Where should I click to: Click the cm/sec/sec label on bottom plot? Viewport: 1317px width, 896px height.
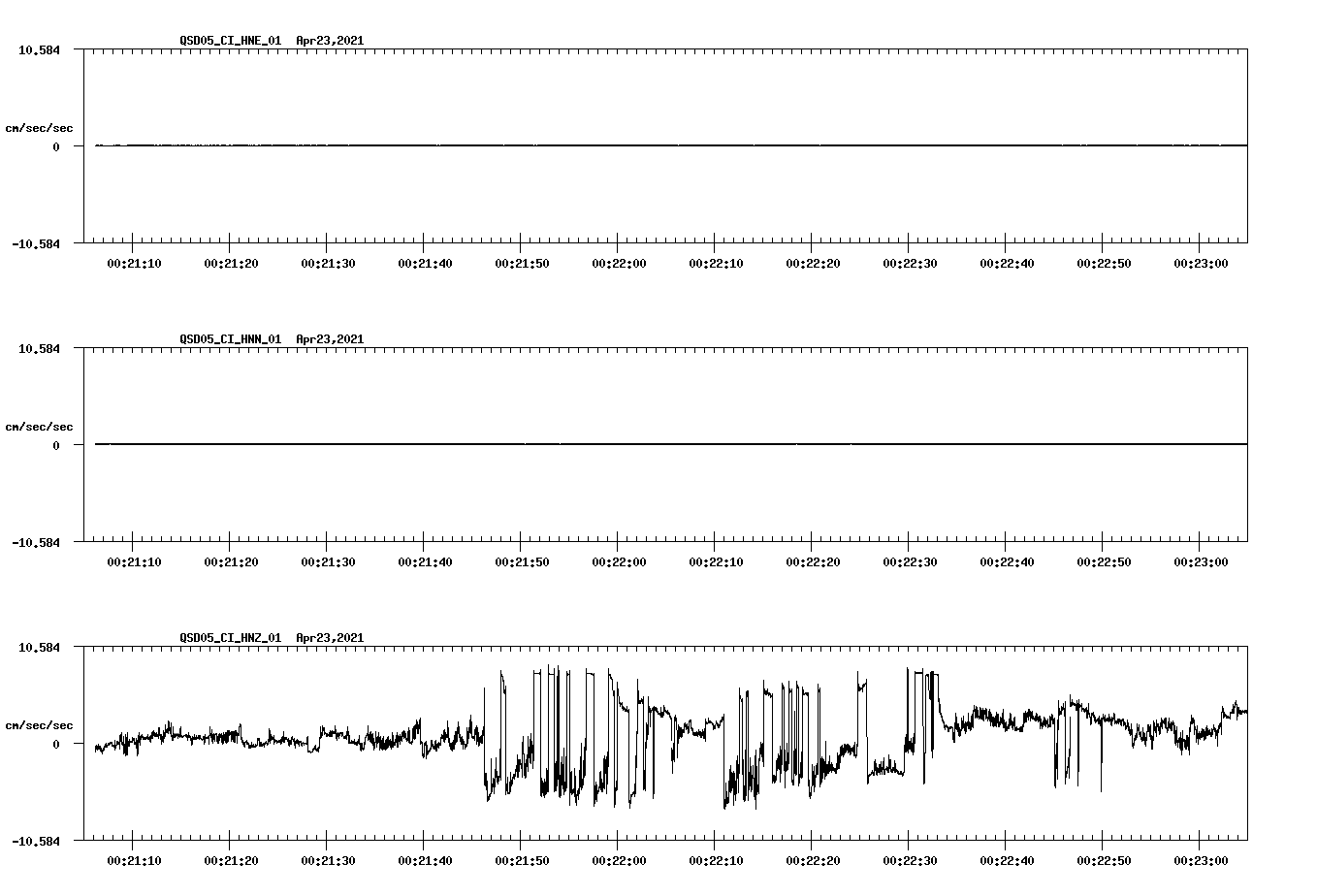click(x=39, y=723)
